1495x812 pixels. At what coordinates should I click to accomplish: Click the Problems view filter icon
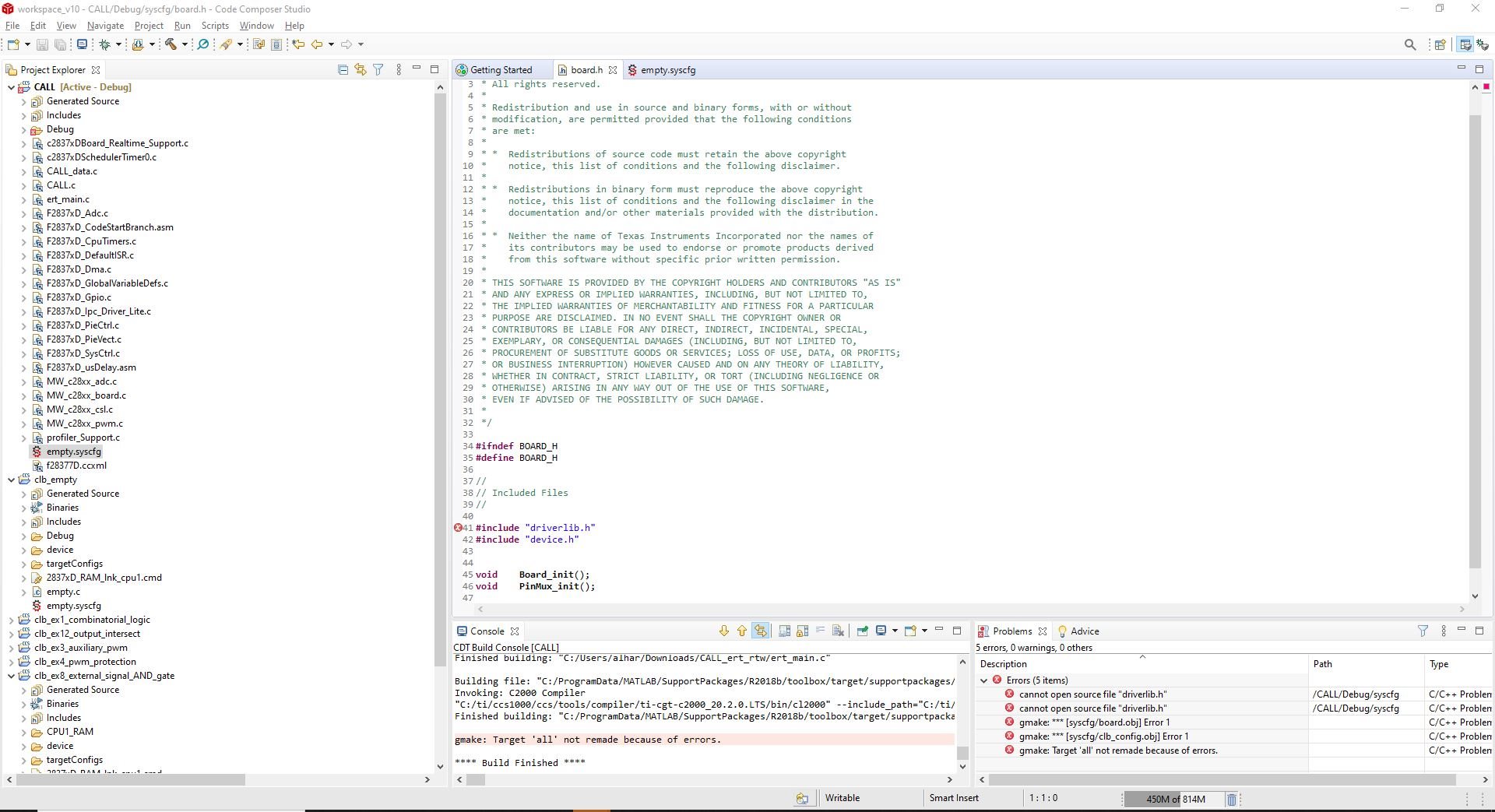[1423, 631]
